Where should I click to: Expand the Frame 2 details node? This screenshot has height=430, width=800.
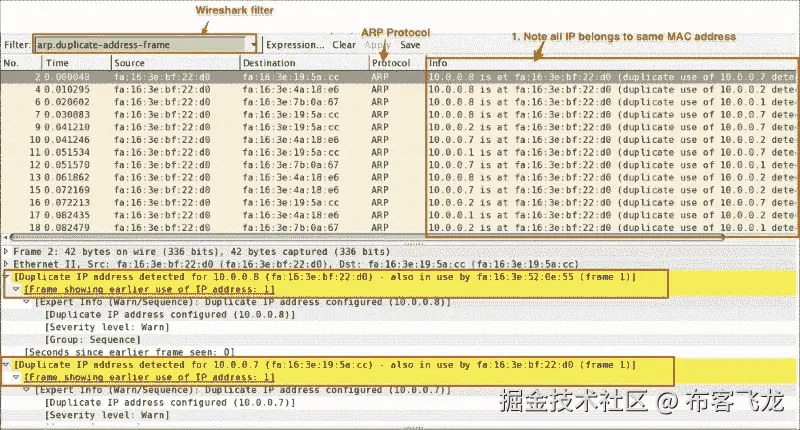6,251
